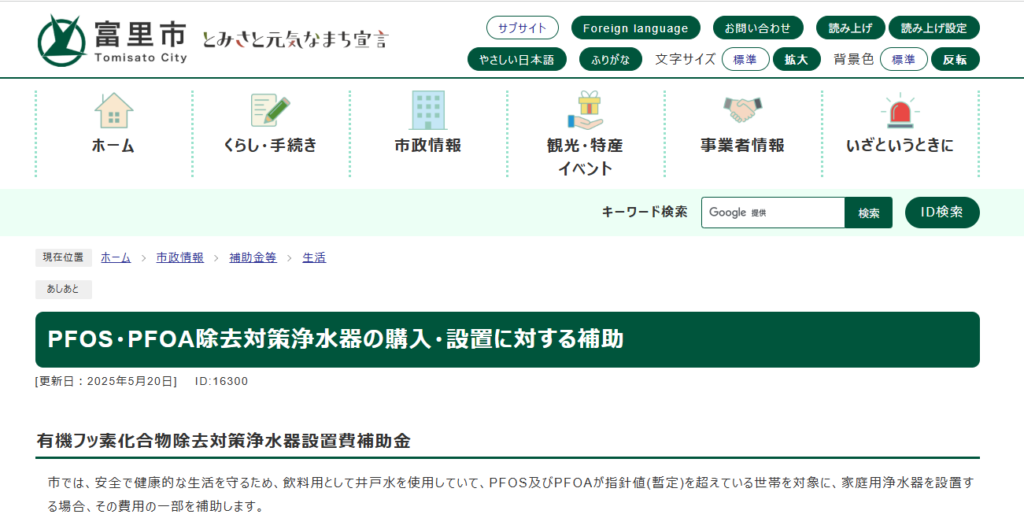
Task: Open the サブサイト button
Action: tap(522, 28)
